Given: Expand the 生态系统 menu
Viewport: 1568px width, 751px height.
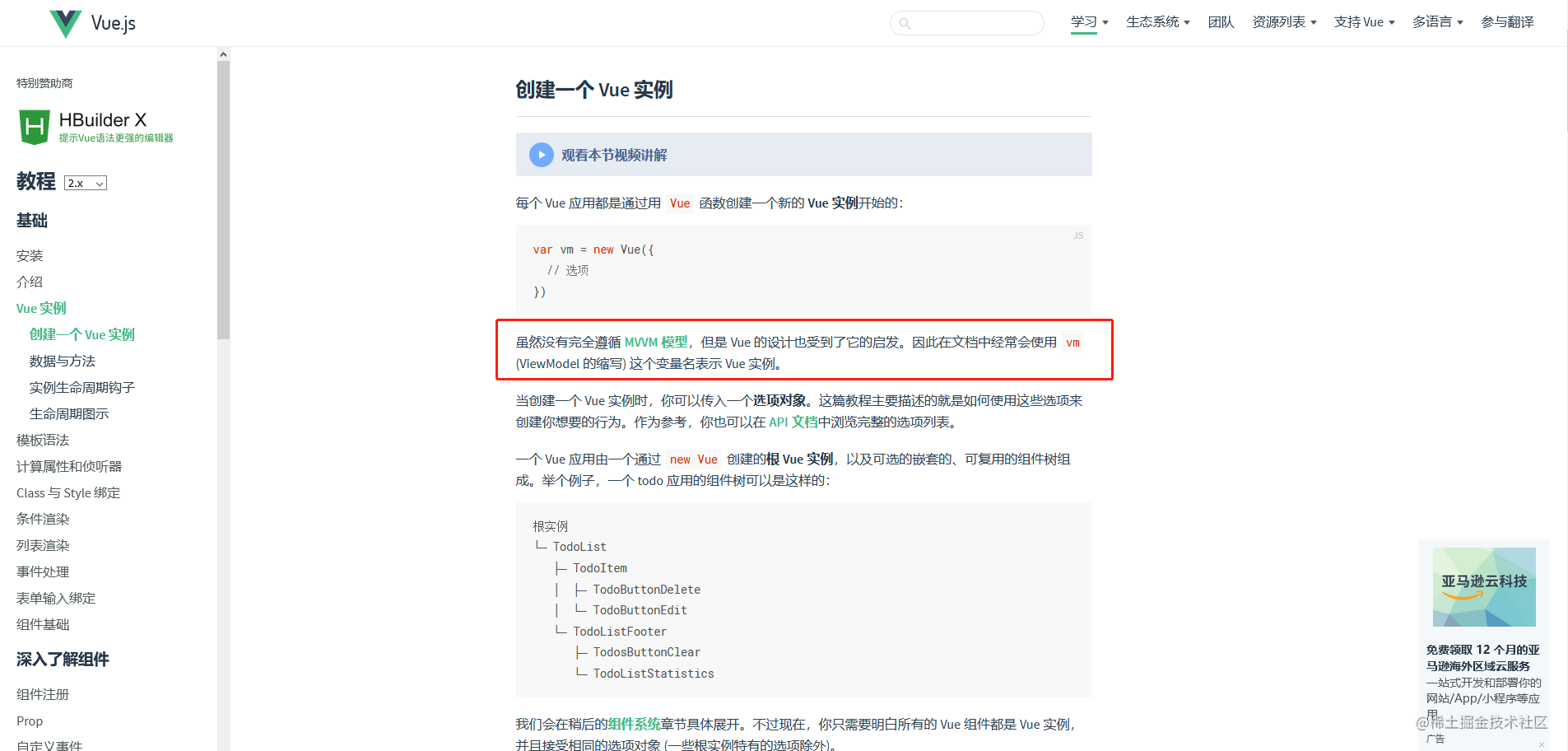Looking at the screenshot, I should click(1157, 22).
